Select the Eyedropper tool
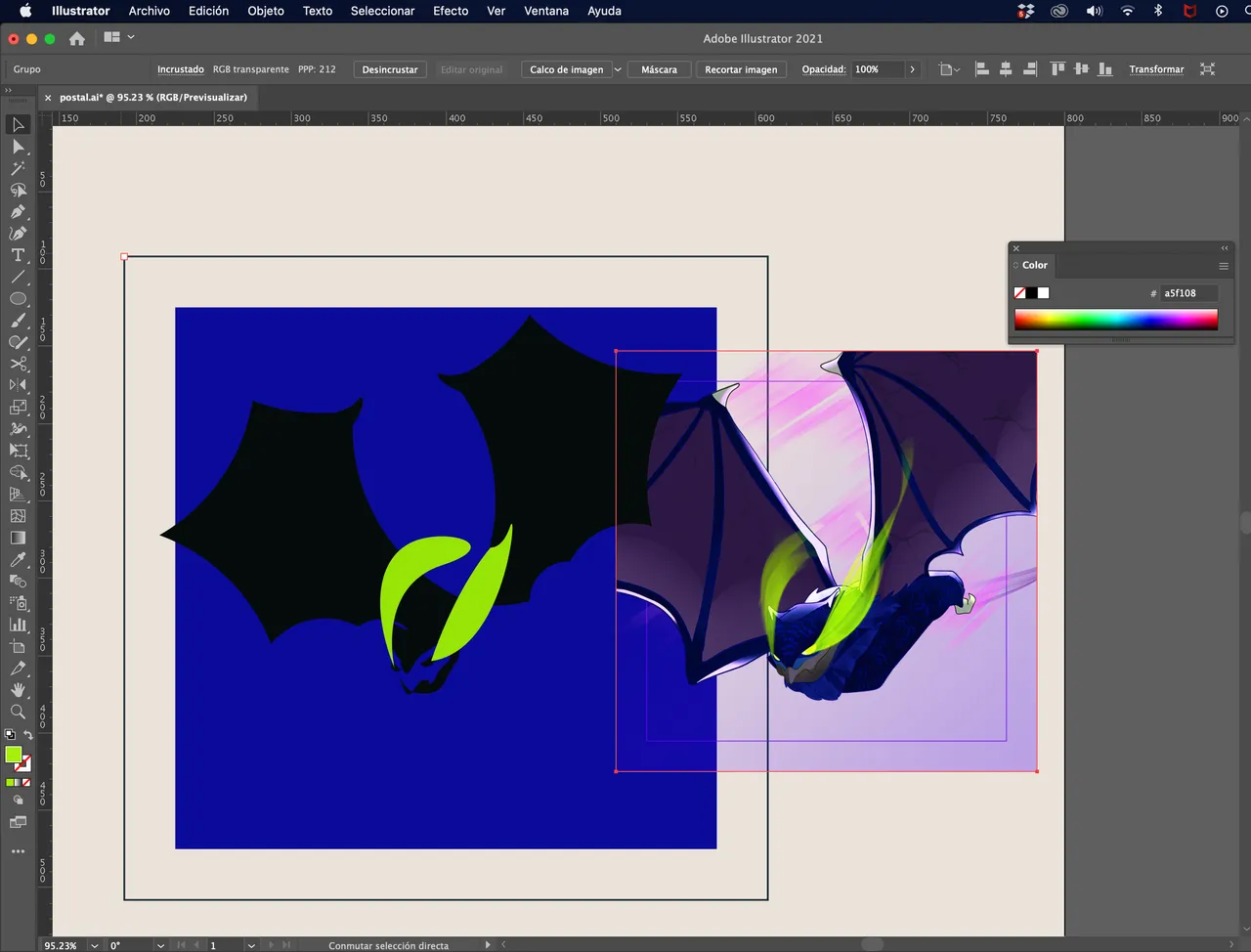Screen dimensions: 1251x952 point(18,559)
